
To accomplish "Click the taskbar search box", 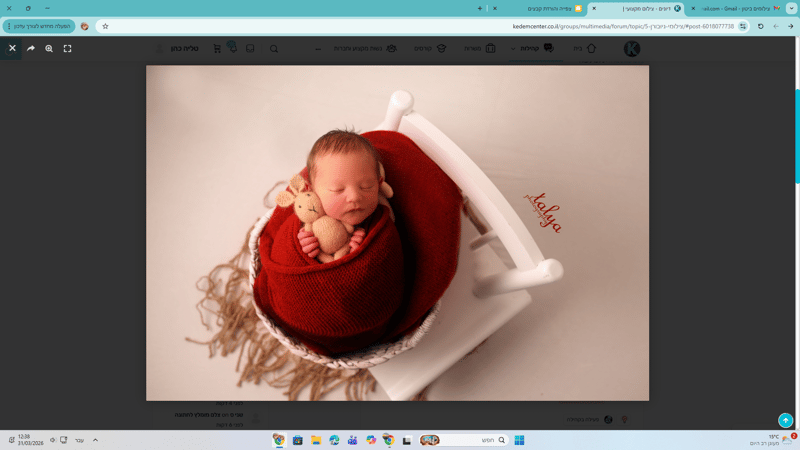I will pos(463,440).
